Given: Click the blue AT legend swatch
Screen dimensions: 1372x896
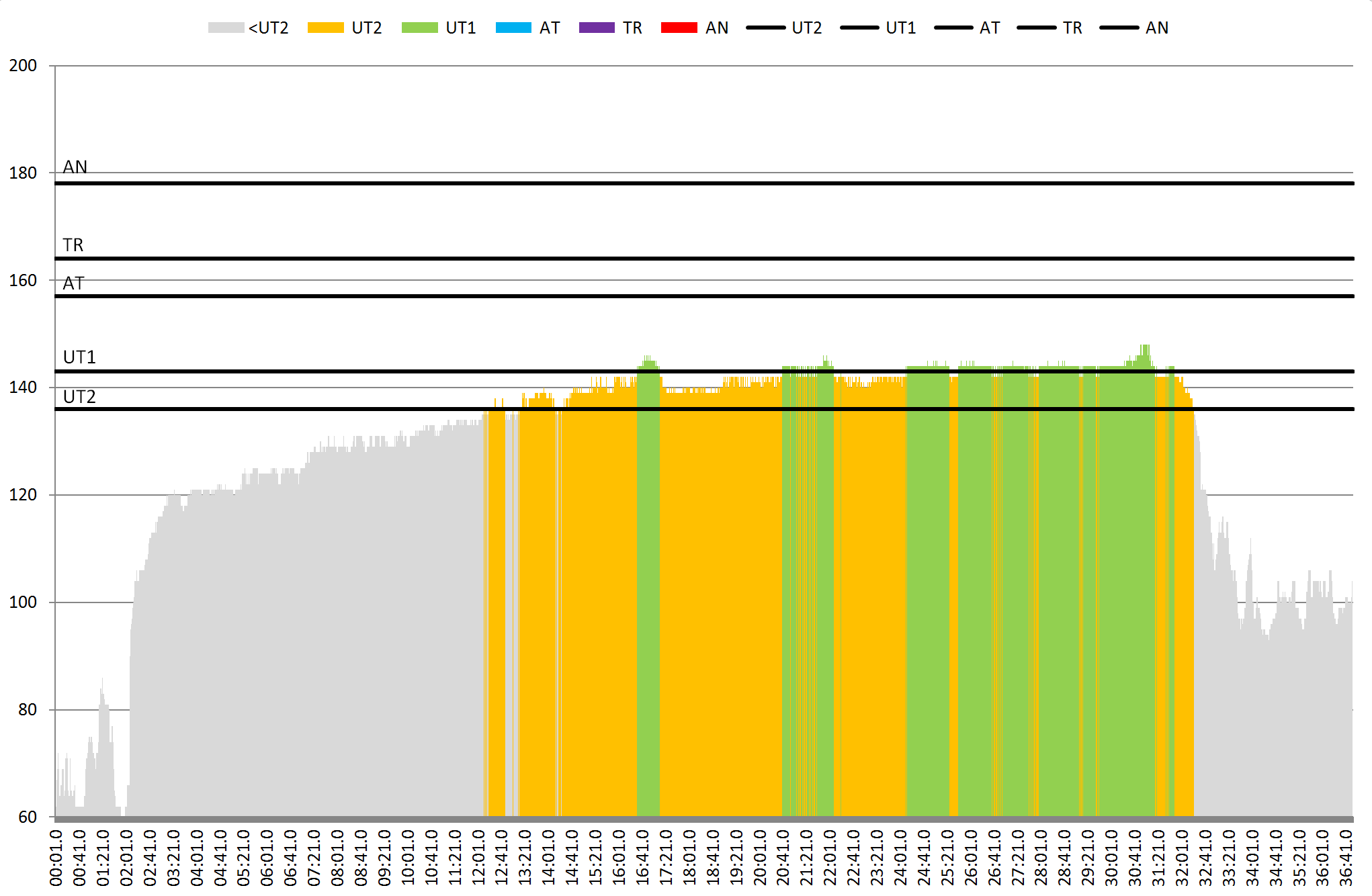Looking at the screenshot, I should click(513, 28).
